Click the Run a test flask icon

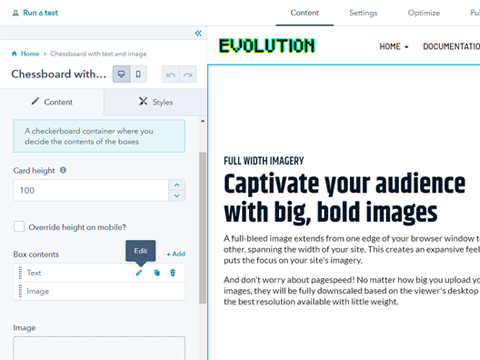15,13
